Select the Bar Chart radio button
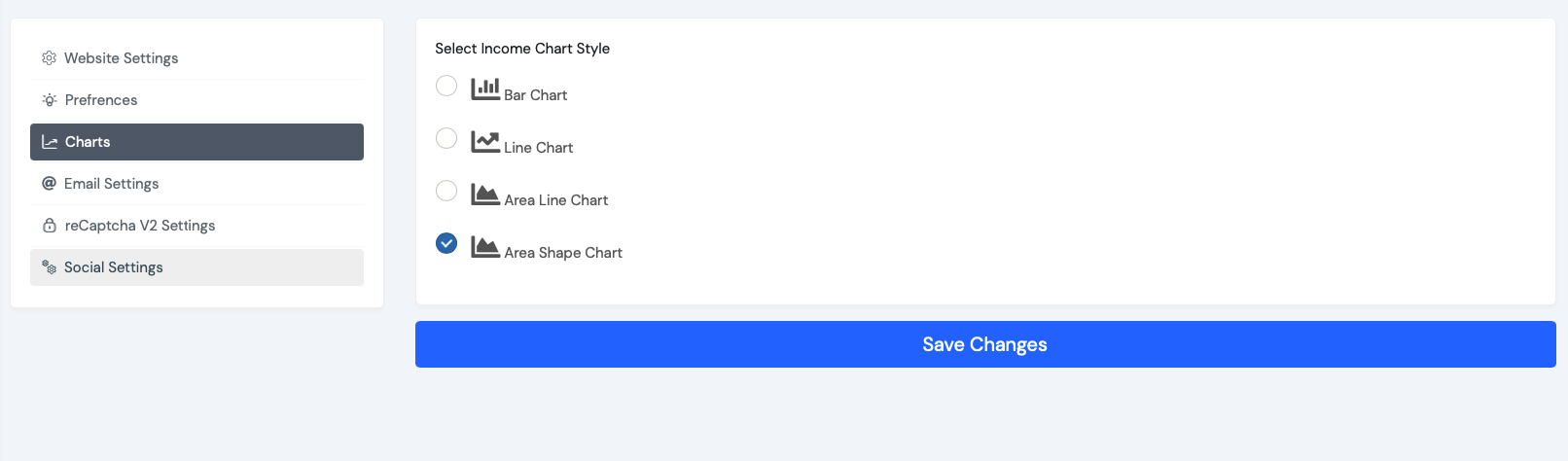The height and width of the screenshot is (461, 1568). pos(446,86)
